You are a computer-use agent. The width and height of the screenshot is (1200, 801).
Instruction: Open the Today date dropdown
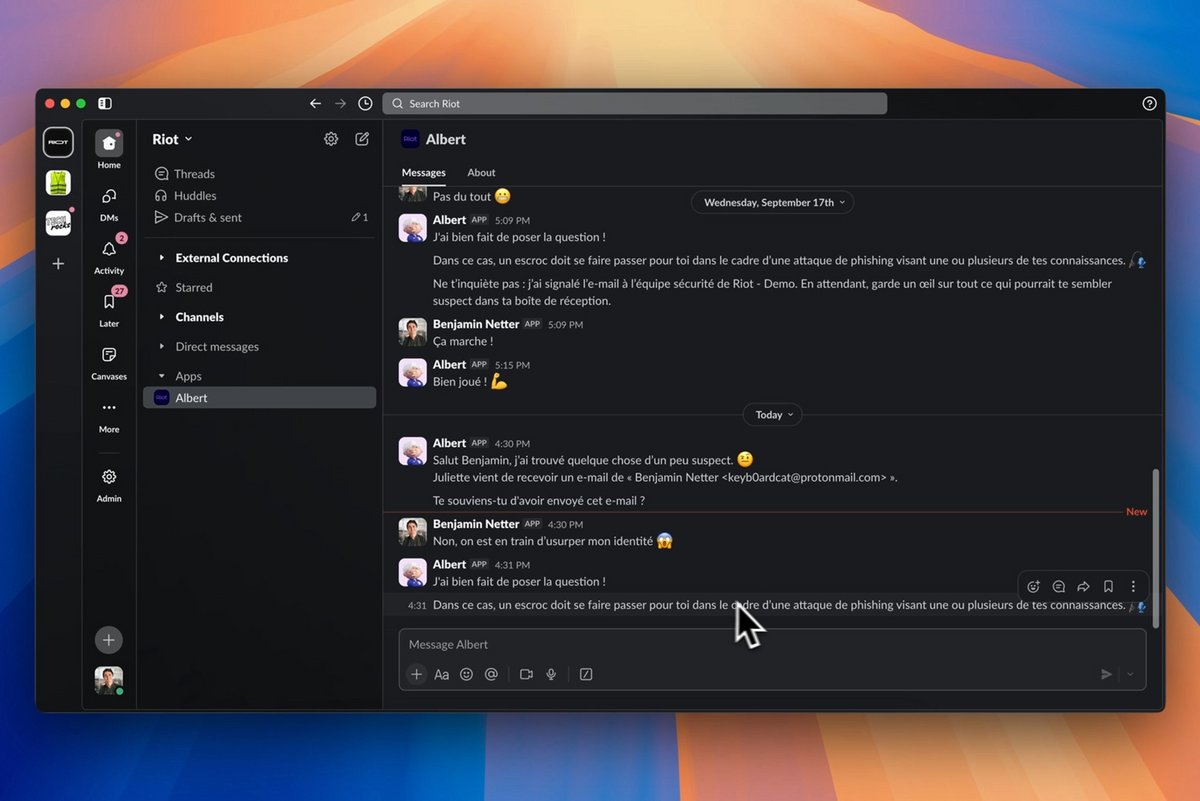click(x=772, y=414)
